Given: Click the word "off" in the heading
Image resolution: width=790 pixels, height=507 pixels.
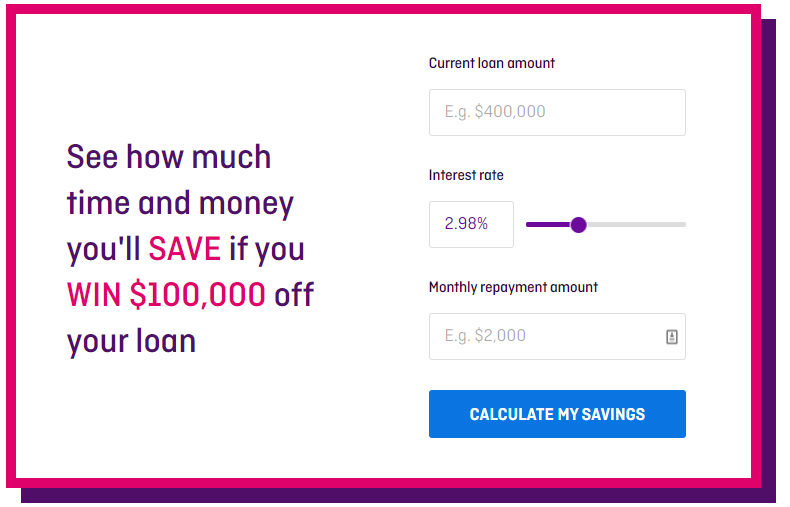Looking at the screenshot, I should pyautogui.click(x=294, y=294).
